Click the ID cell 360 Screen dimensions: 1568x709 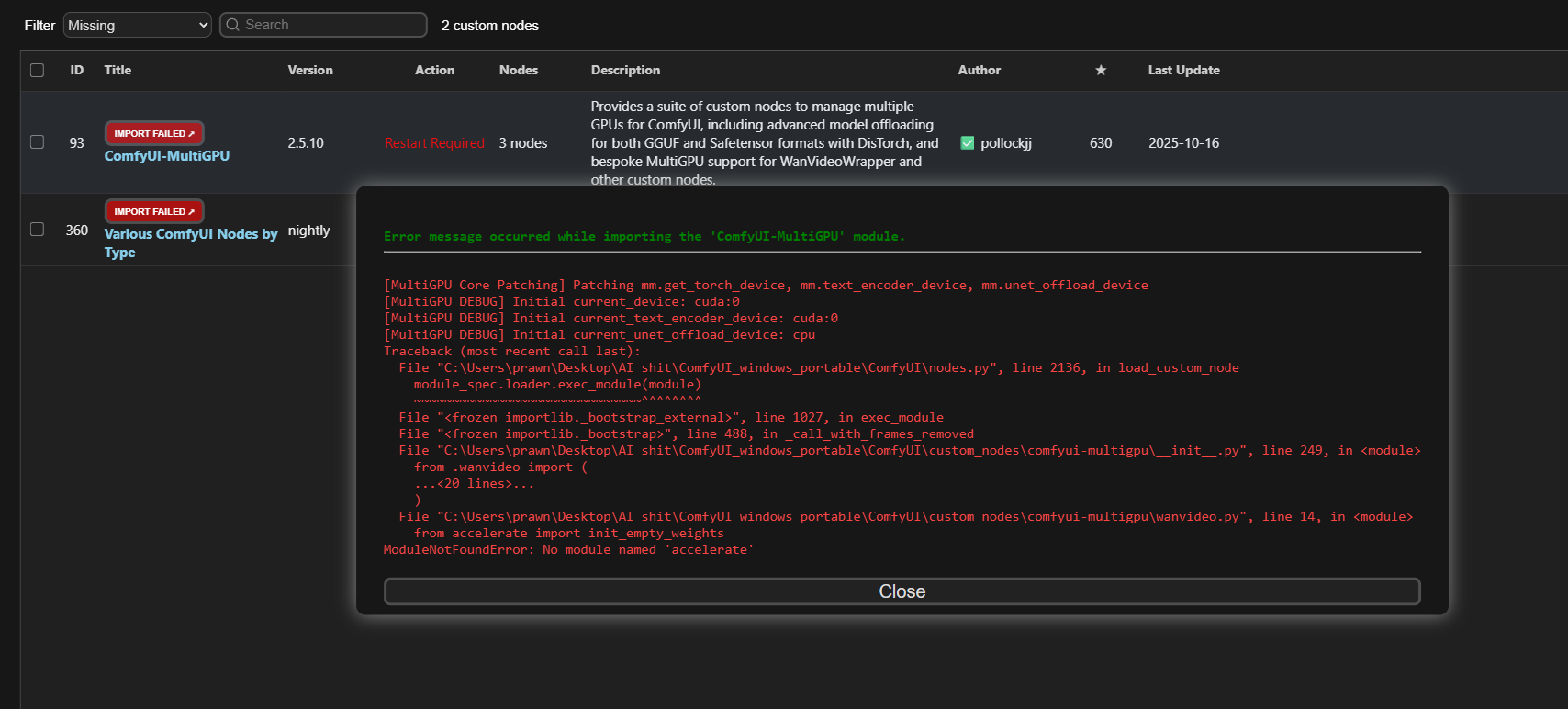(x=77, y=231)
